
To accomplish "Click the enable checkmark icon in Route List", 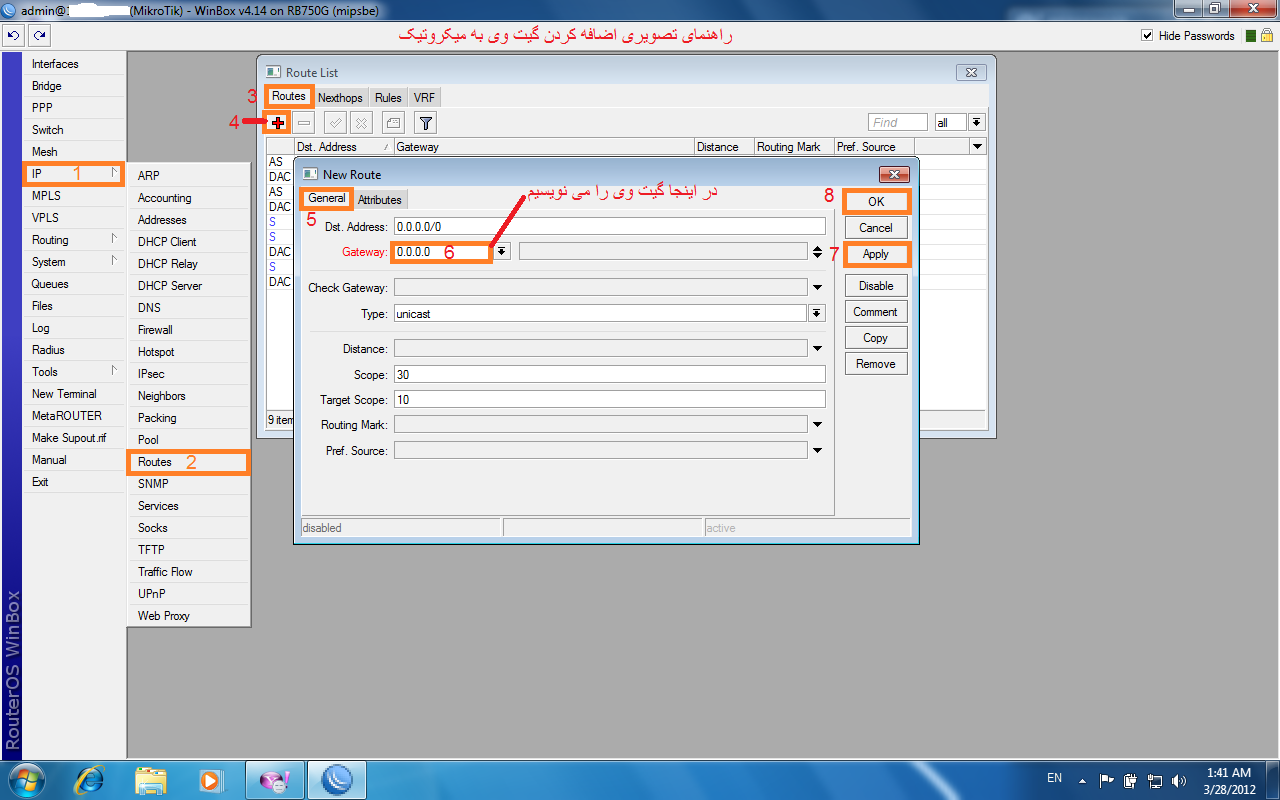I will click(336, 123).
